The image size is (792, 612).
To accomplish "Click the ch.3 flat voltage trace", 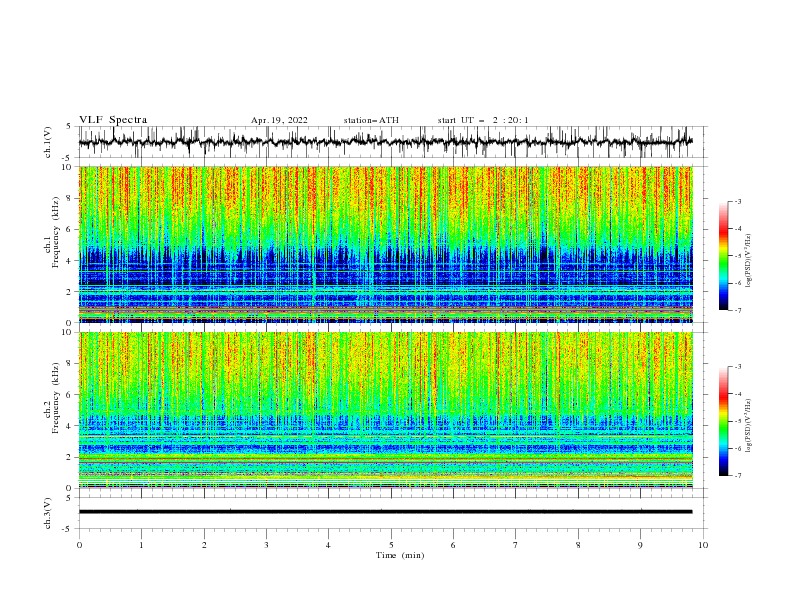I will pos(385,512).
